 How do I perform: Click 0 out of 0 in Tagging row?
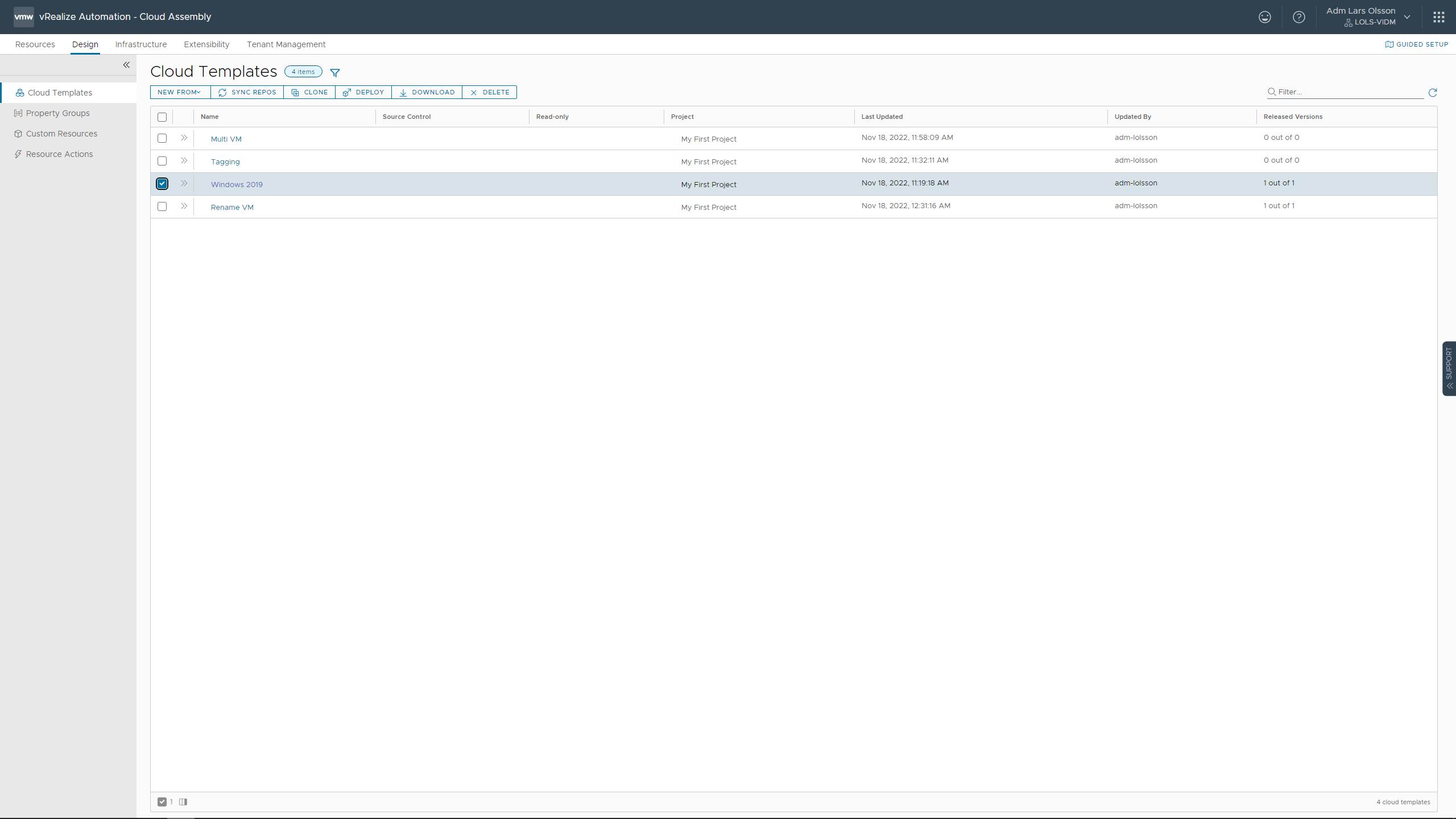tap(1281, 160)
